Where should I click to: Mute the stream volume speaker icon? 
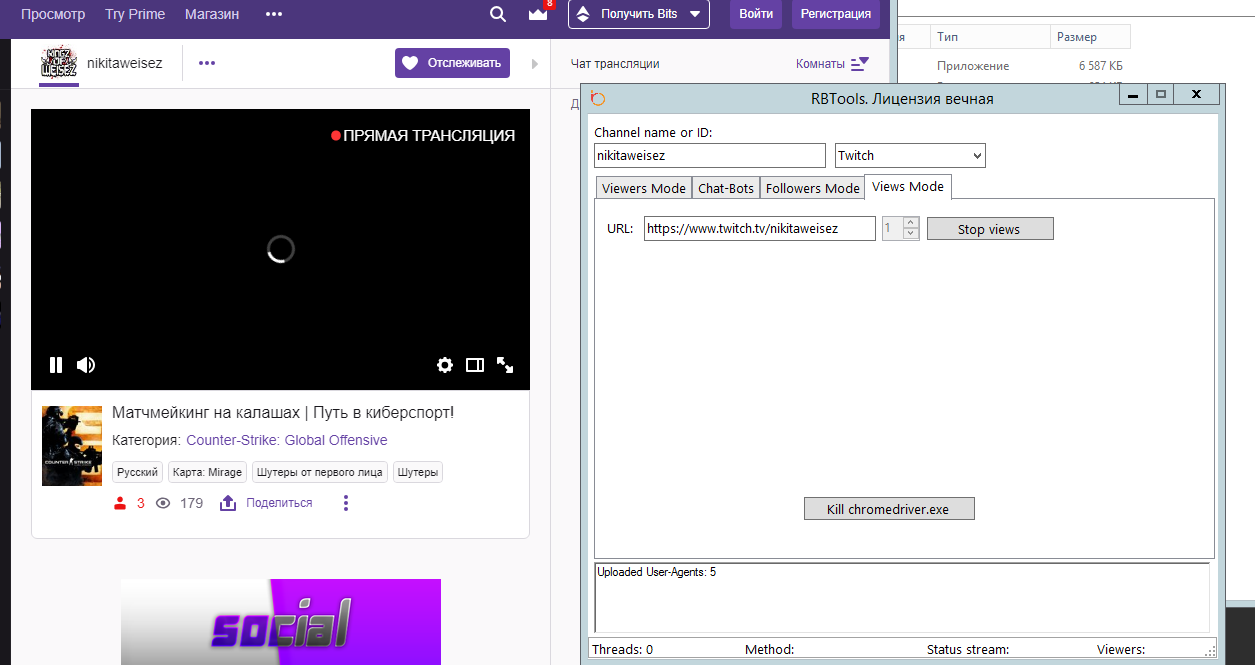click(x=86, y=365)
